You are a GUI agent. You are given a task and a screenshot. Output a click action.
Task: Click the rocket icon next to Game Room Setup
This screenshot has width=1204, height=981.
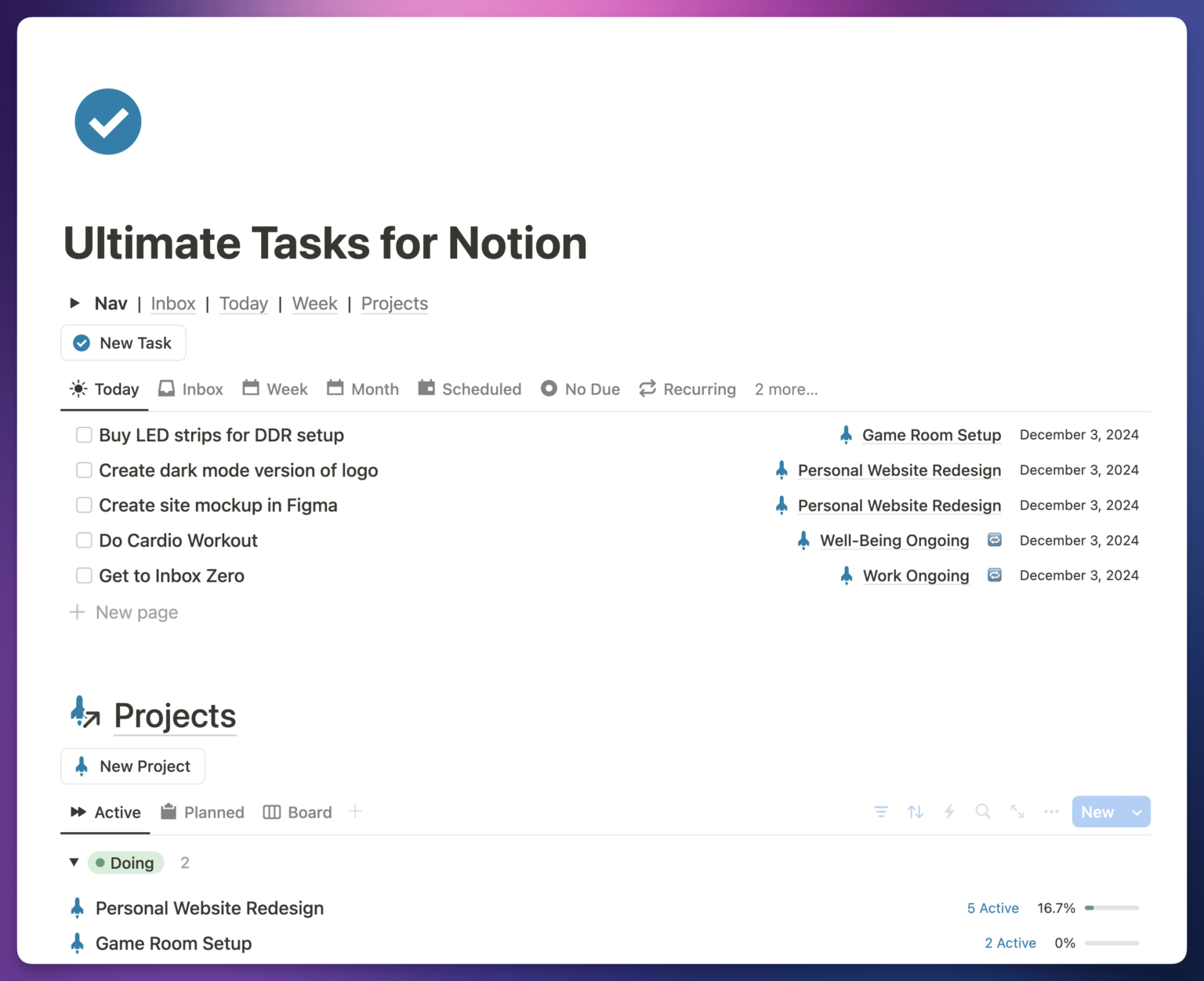coord(847,435)
